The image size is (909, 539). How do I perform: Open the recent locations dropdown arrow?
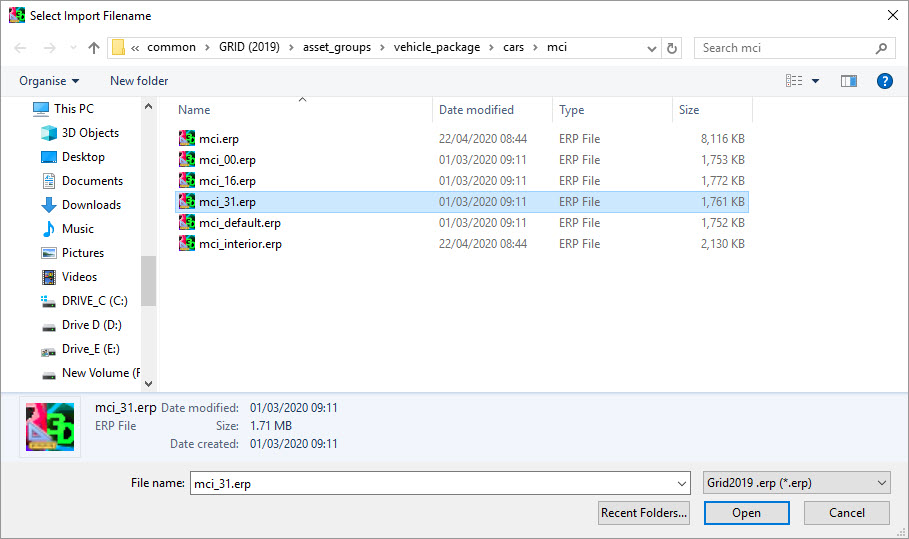click(x=73, y=48)
